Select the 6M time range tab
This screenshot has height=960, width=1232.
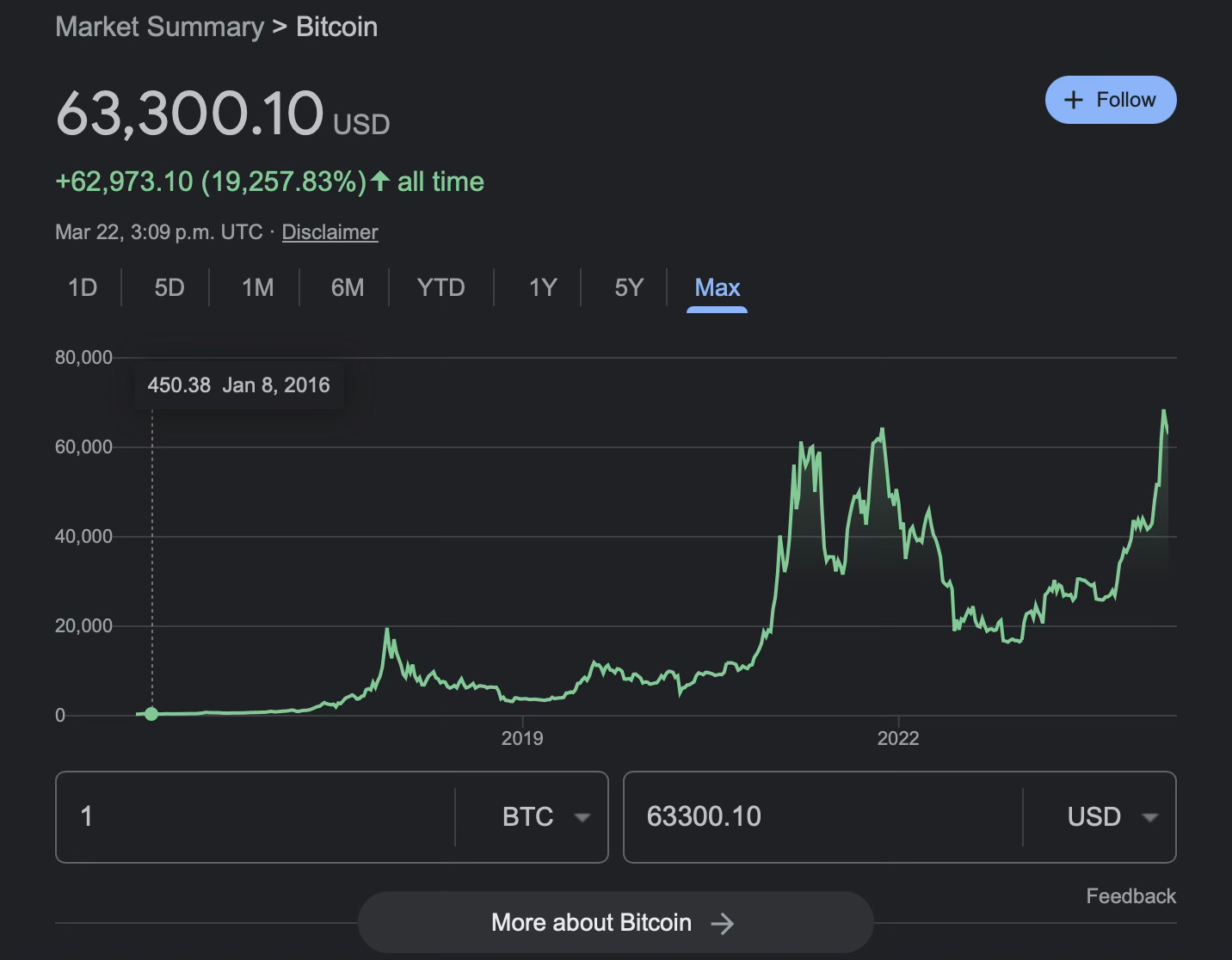point(348,287)
